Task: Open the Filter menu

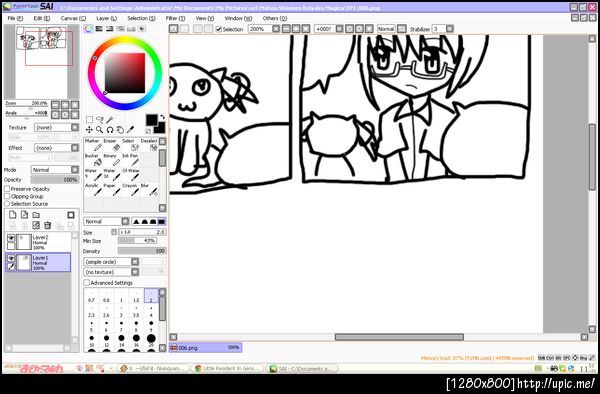Action: pyautogui.click(x=175, y=18)
